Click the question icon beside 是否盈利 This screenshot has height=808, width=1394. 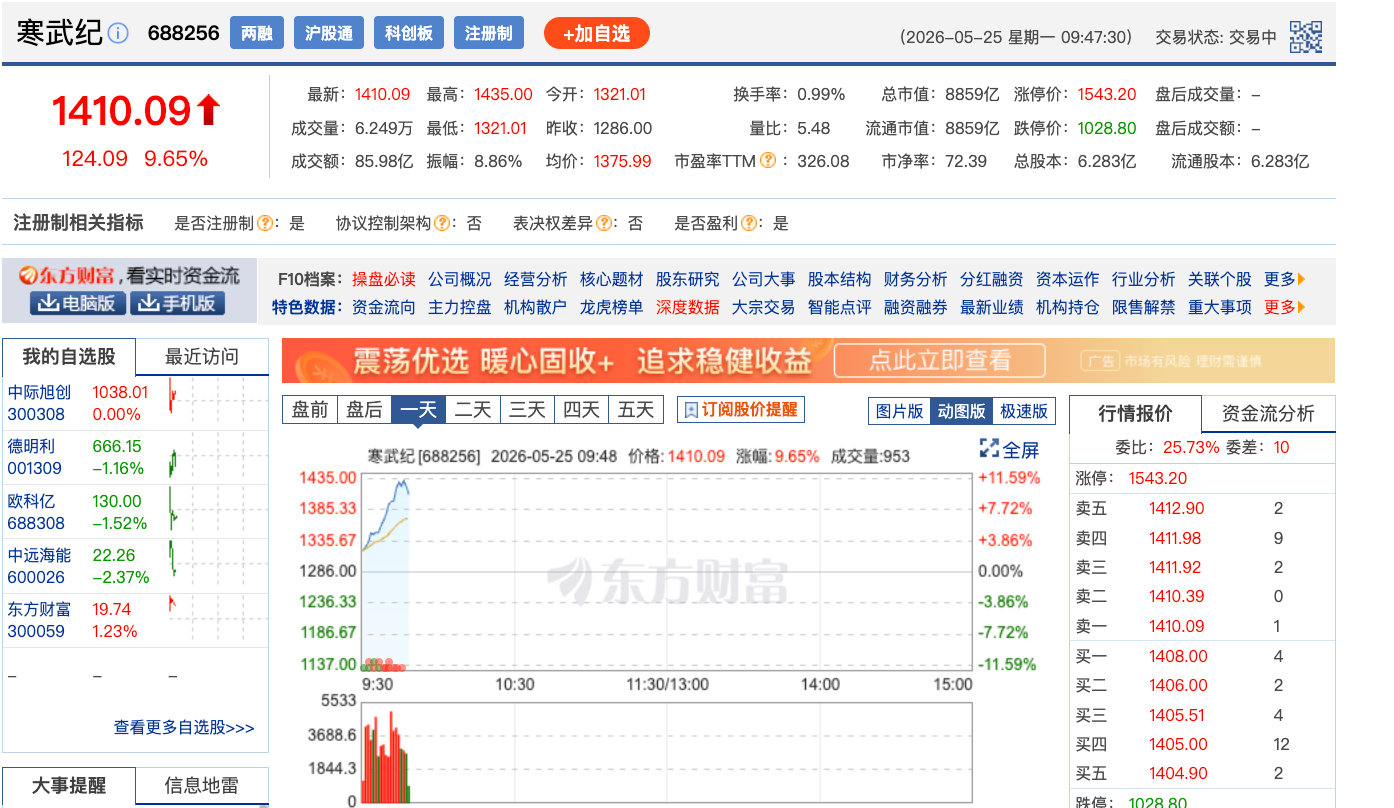(748, 223)
